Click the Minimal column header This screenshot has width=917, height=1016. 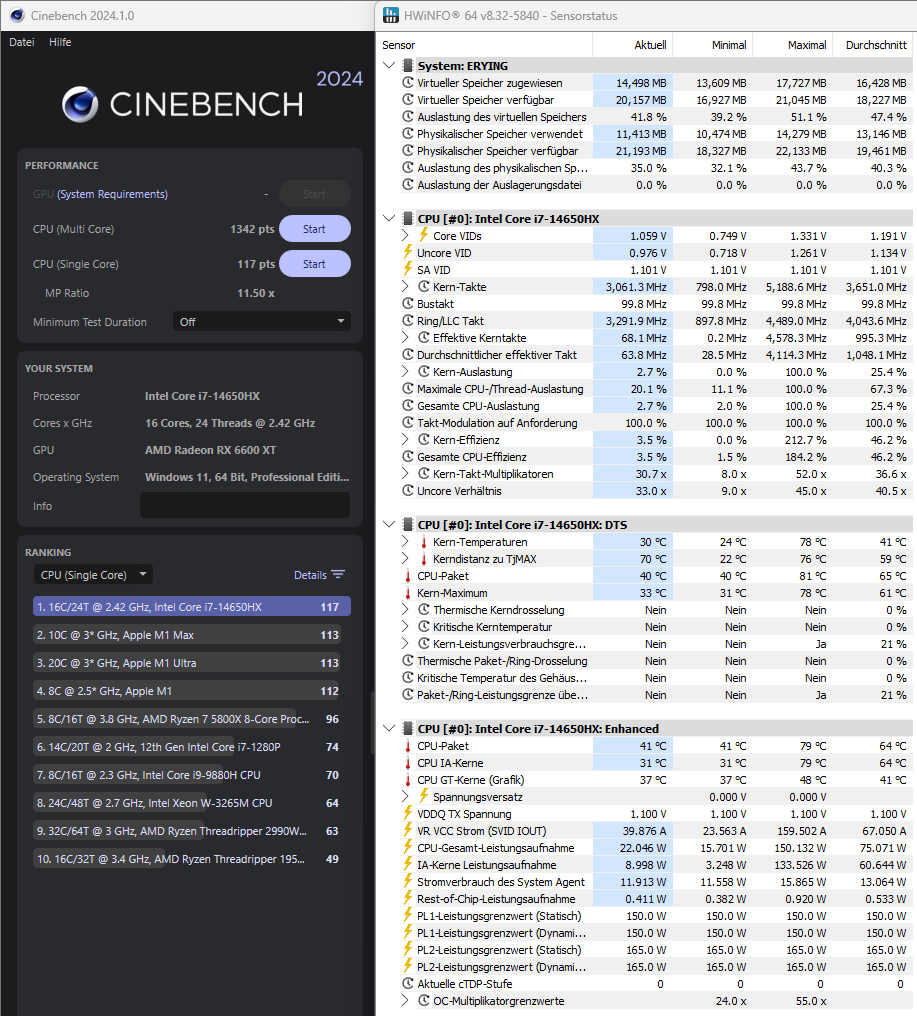tap(713, 45)
